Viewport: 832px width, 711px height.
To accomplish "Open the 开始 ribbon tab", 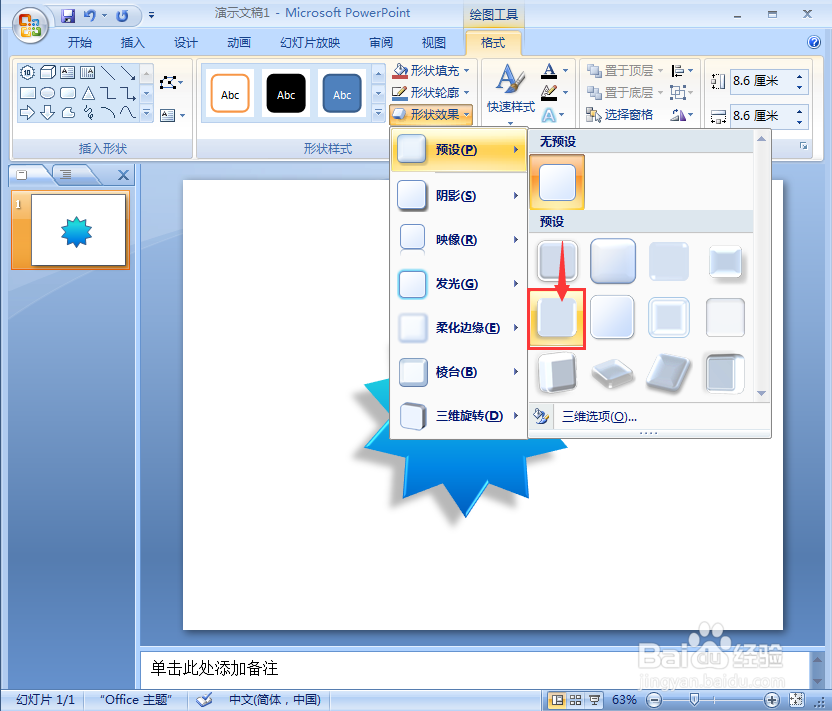I will pyautogui.click(x=80, y=42).
